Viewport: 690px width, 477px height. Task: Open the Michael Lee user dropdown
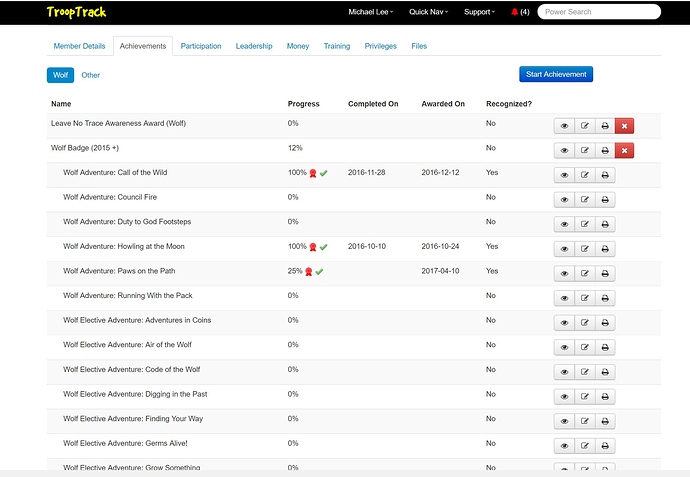(x=370, y=12)
